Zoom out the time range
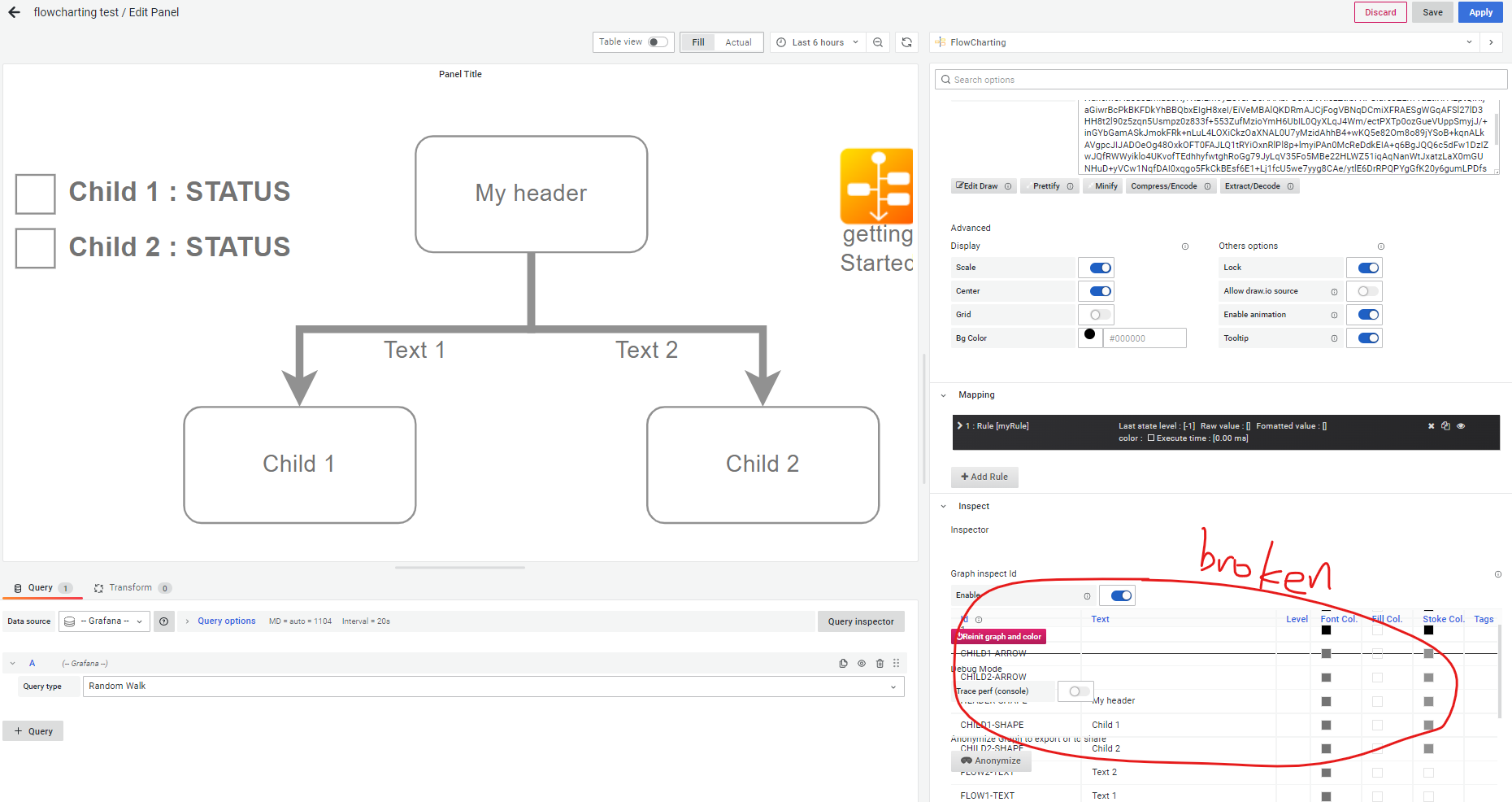The height and width of the screenshot is (802, 1512). (x=878, y=41)
